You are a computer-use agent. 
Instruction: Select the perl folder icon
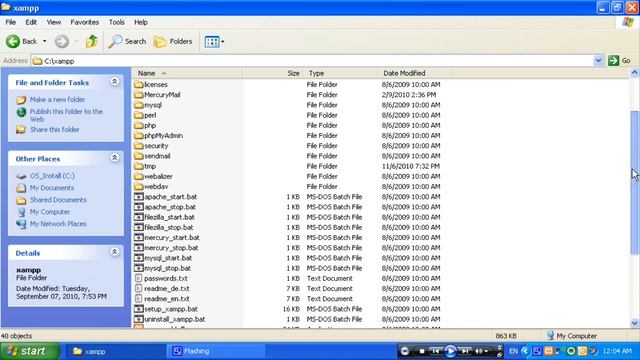tap(139, 115)
